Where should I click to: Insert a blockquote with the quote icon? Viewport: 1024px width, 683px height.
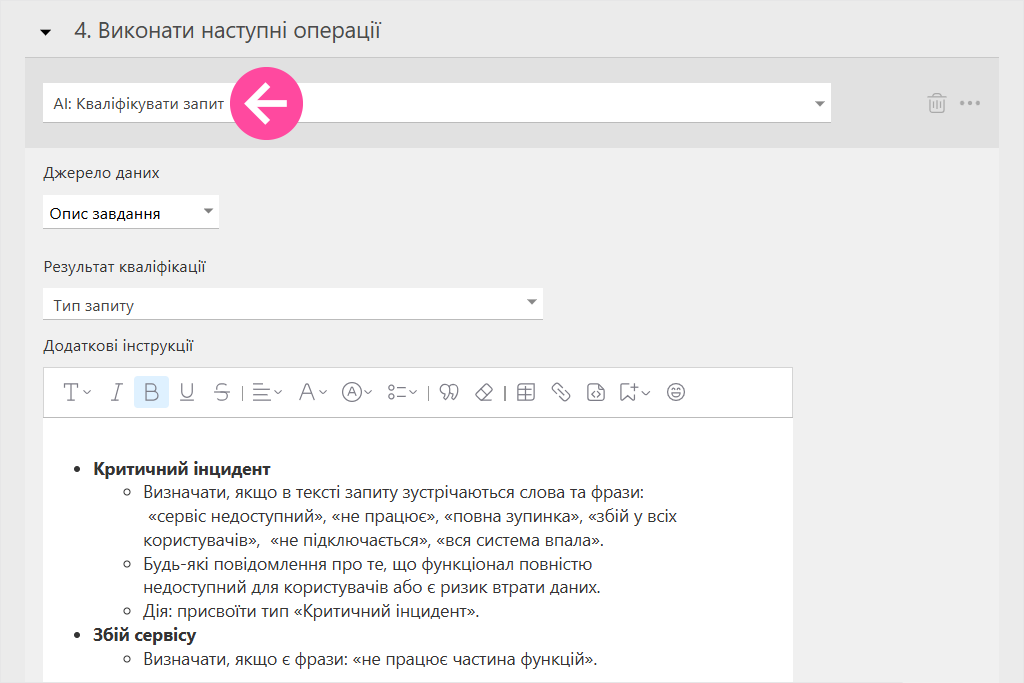pyautogui.click(x=449, y=392)
